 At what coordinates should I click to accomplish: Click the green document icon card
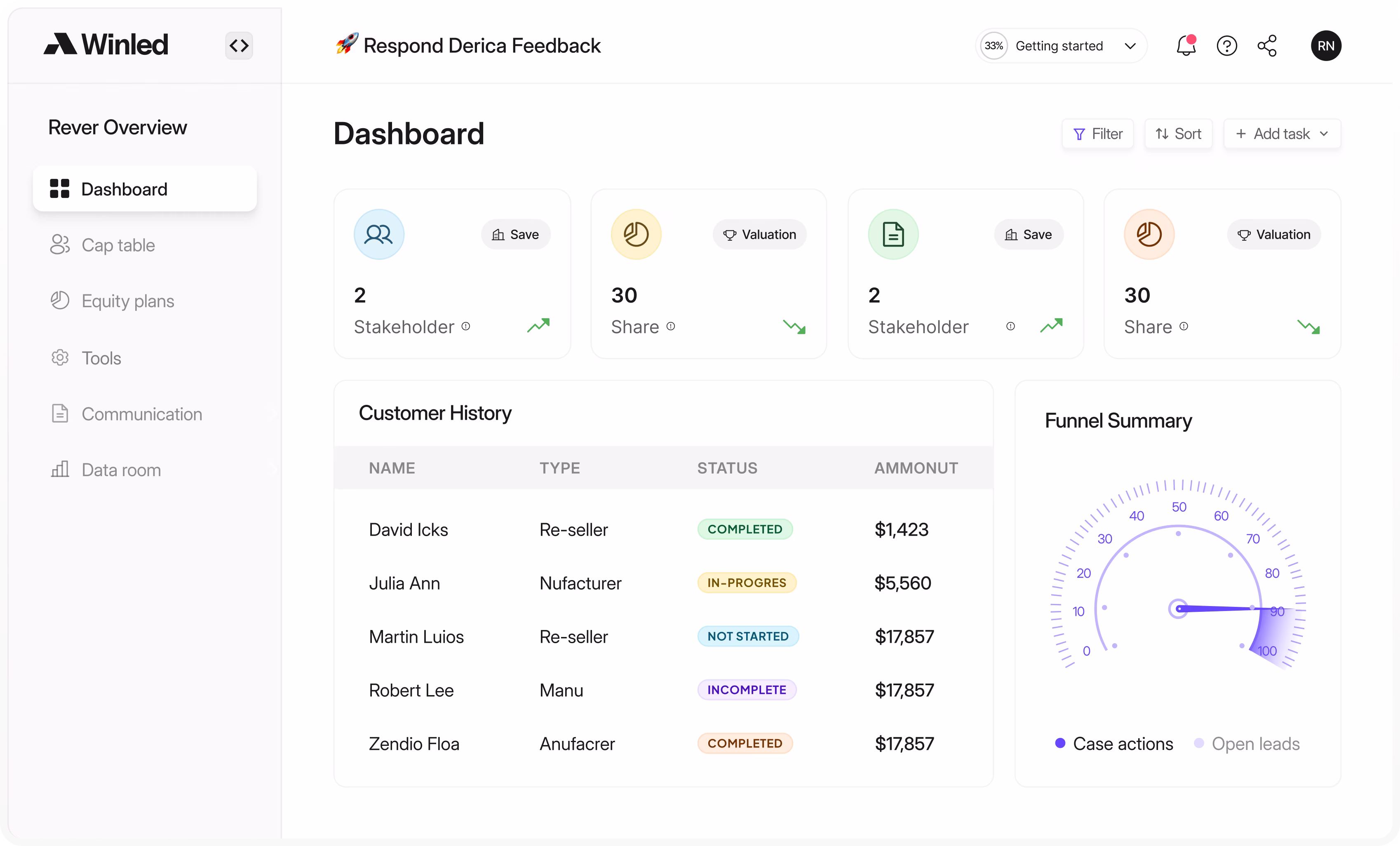coord(893,234)
